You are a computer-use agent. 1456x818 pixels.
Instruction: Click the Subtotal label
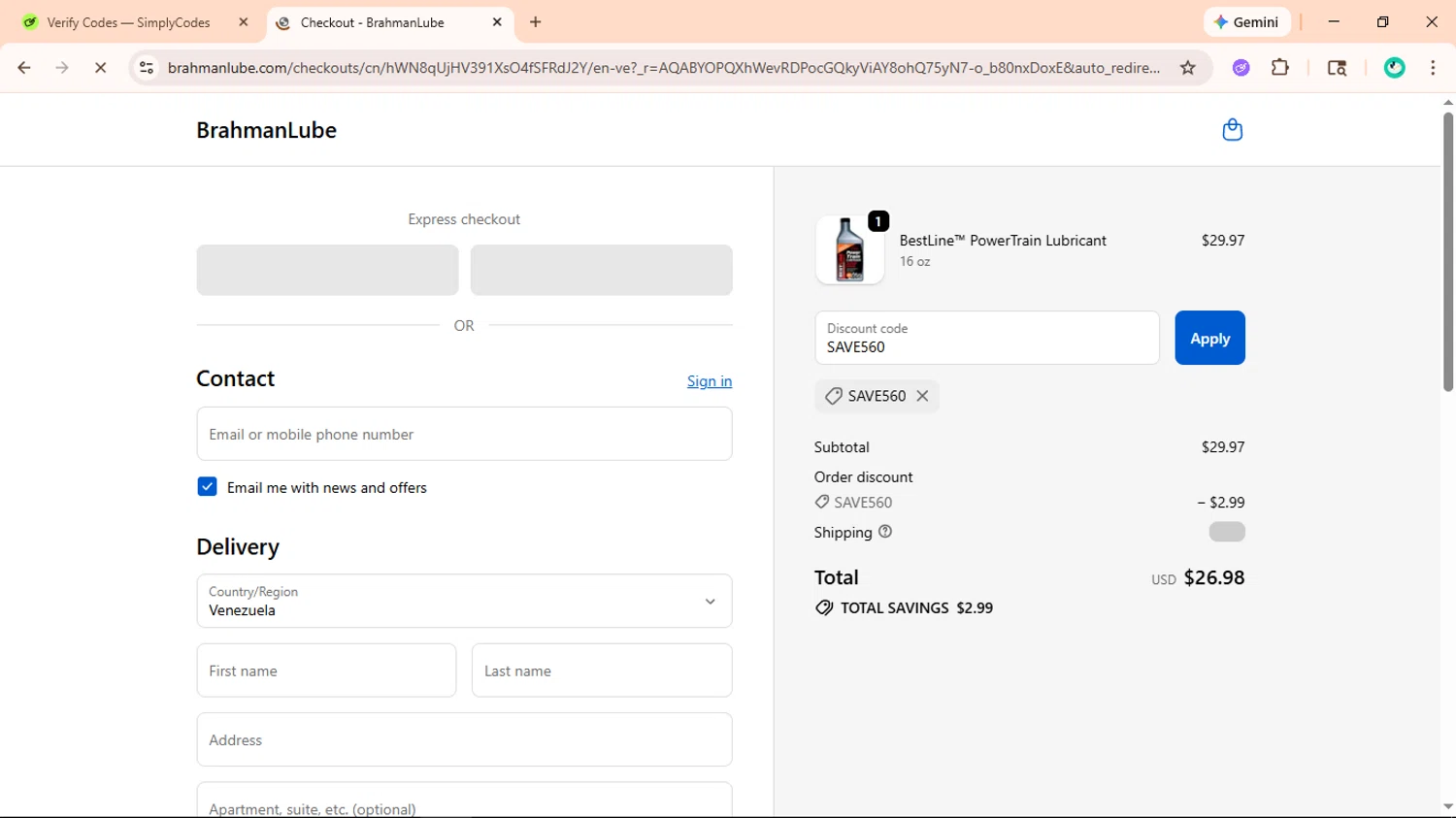[842, 447]
